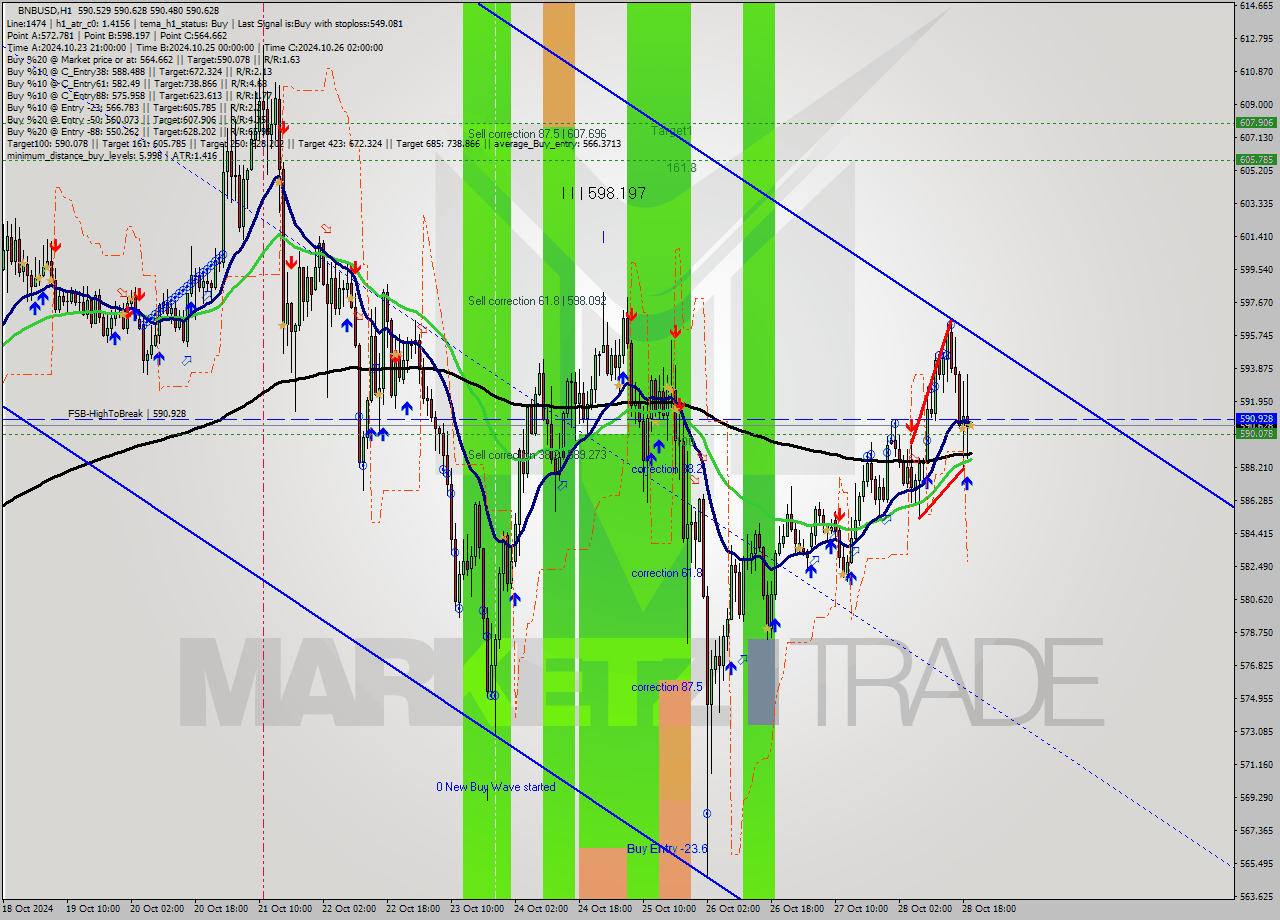This screenshot has width=1280, height=920.
Task: Click the '18 Oct 2024' time axis label
Action: click(x=27, y=909)
